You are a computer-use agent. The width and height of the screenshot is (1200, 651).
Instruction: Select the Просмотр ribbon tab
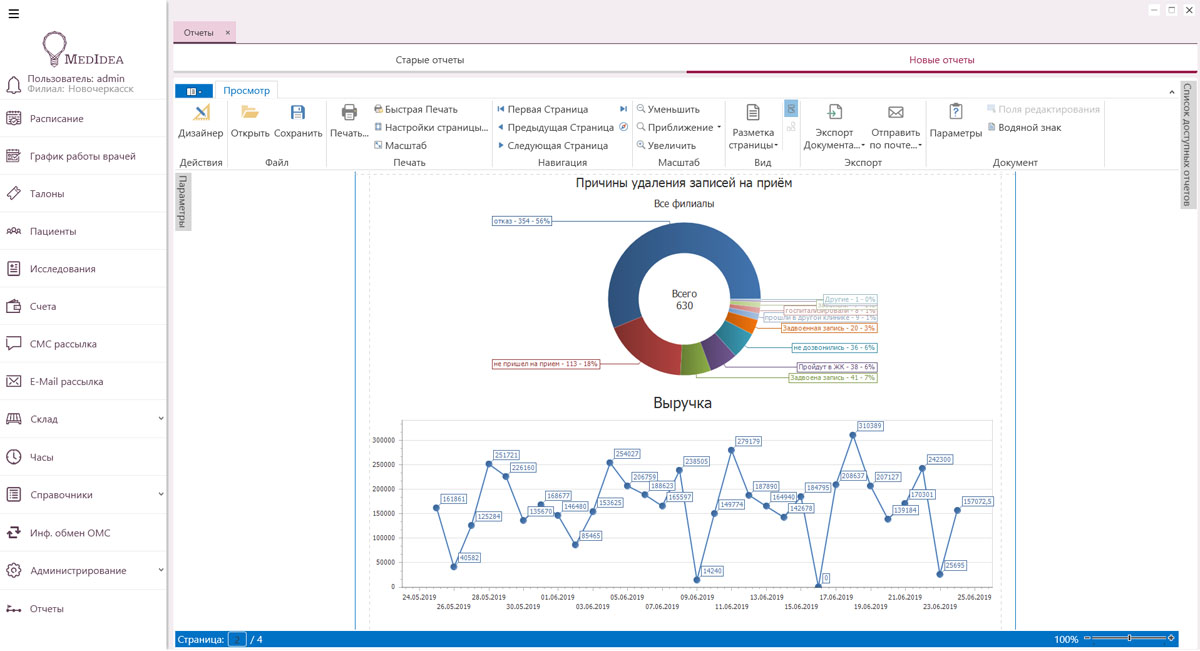point(246,91)
